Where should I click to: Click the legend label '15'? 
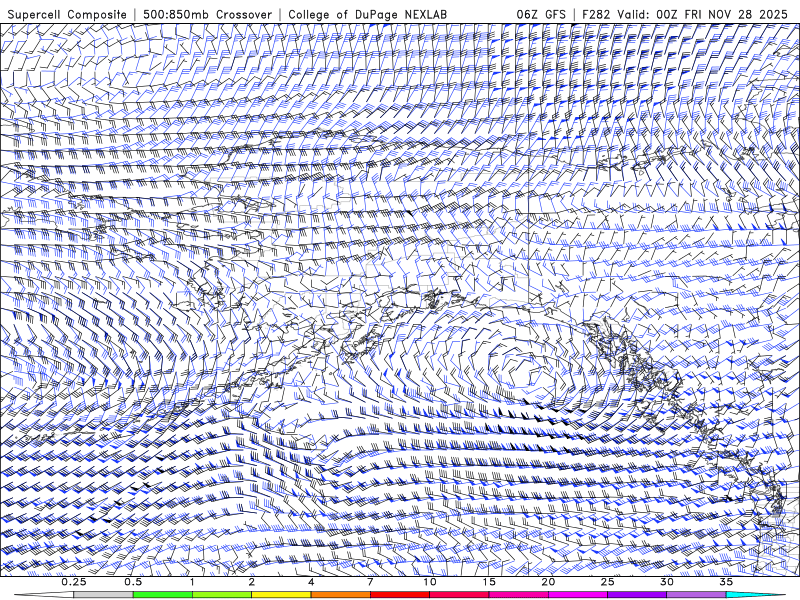(489, 582)
